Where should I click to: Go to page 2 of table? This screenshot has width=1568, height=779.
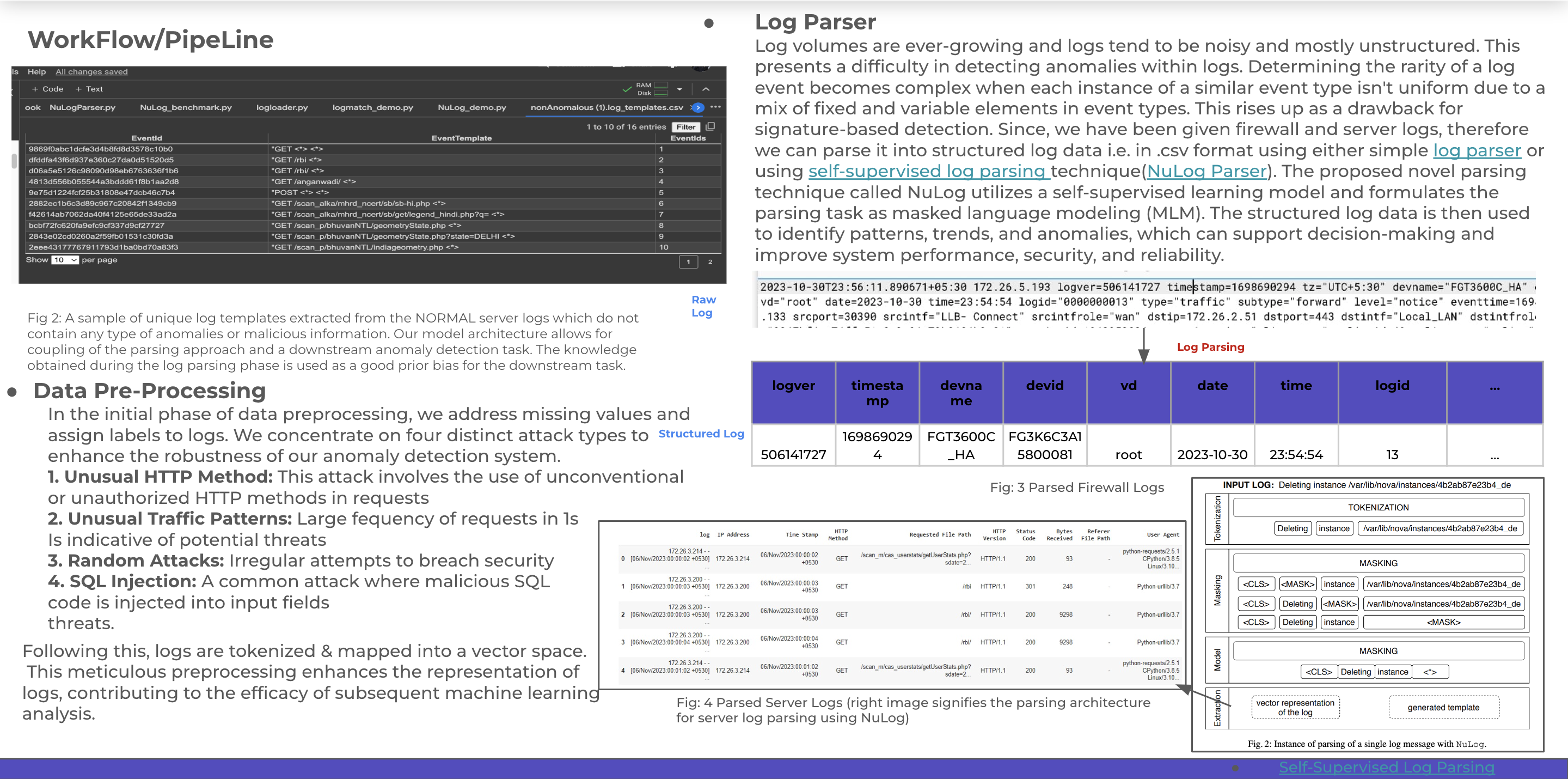[x=710, y=262]
